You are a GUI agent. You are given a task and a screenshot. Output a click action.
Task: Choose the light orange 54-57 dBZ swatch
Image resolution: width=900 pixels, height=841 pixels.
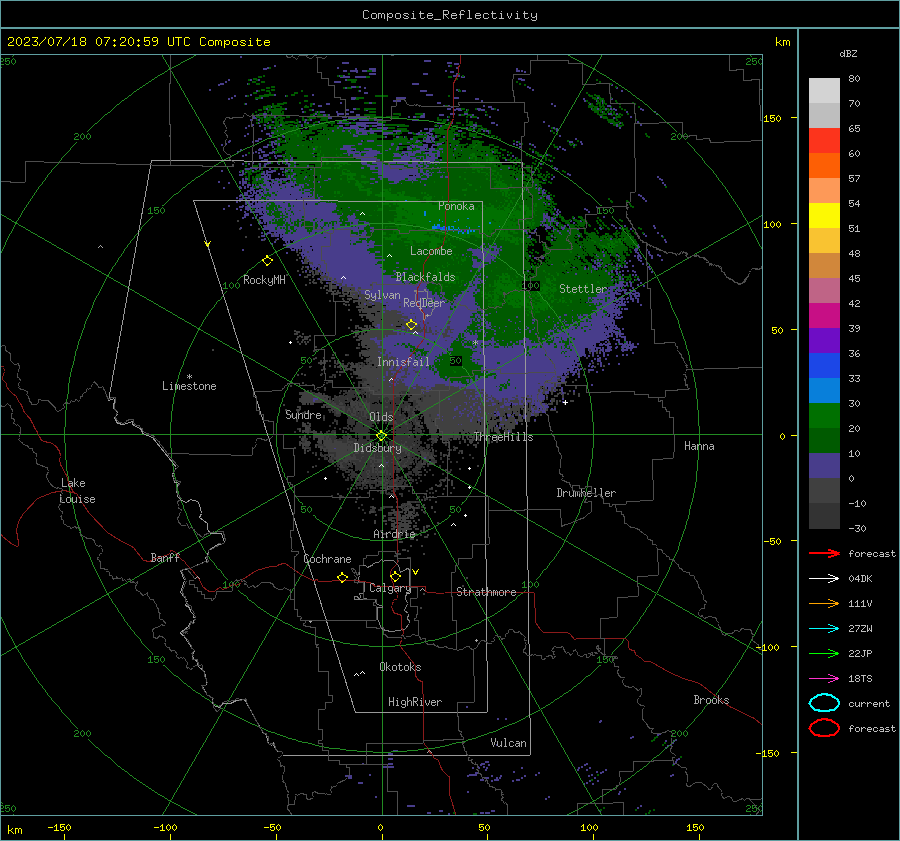click(x=824, y=191)
